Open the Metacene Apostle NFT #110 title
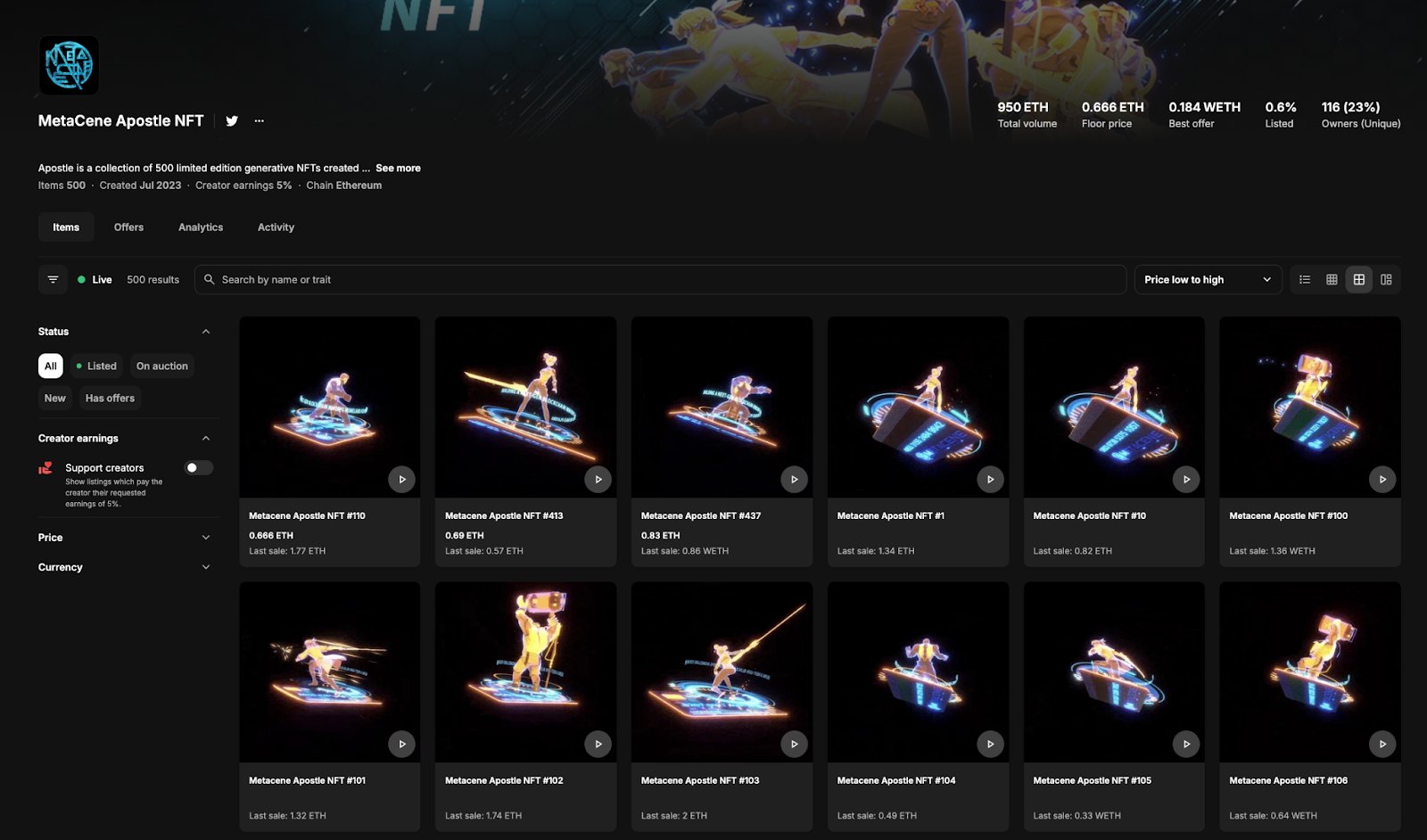Image resolution: width=1427 pixels, height=840 pixels. [x=307, y=516]
